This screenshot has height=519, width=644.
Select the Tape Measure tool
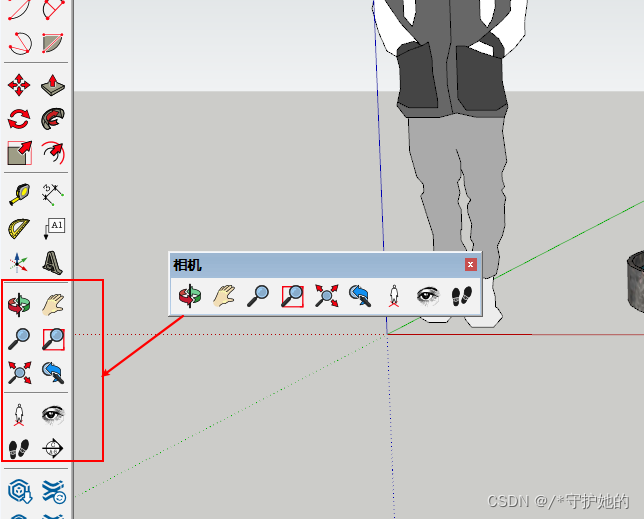(19, 194)
